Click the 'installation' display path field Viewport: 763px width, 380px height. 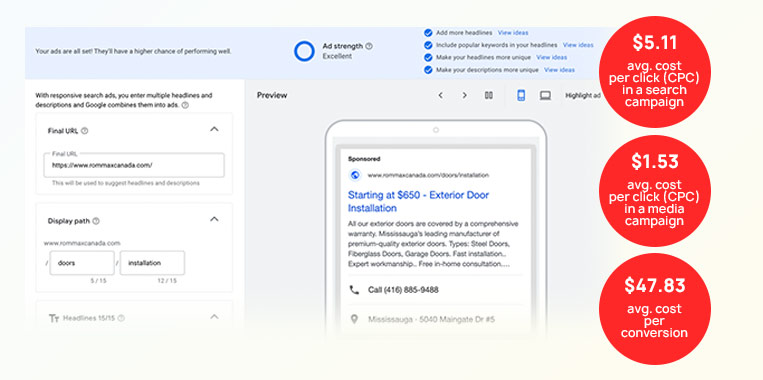(152, 263)
